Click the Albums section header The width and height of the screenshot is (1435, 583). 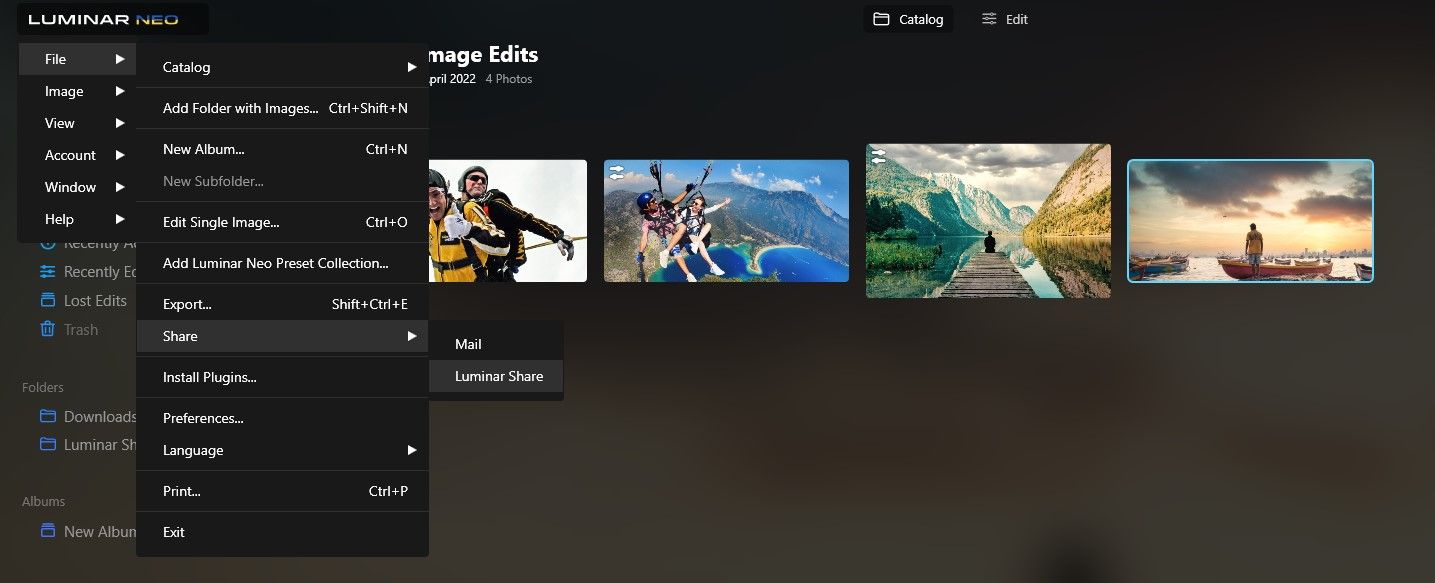click(x=44, y=501)
